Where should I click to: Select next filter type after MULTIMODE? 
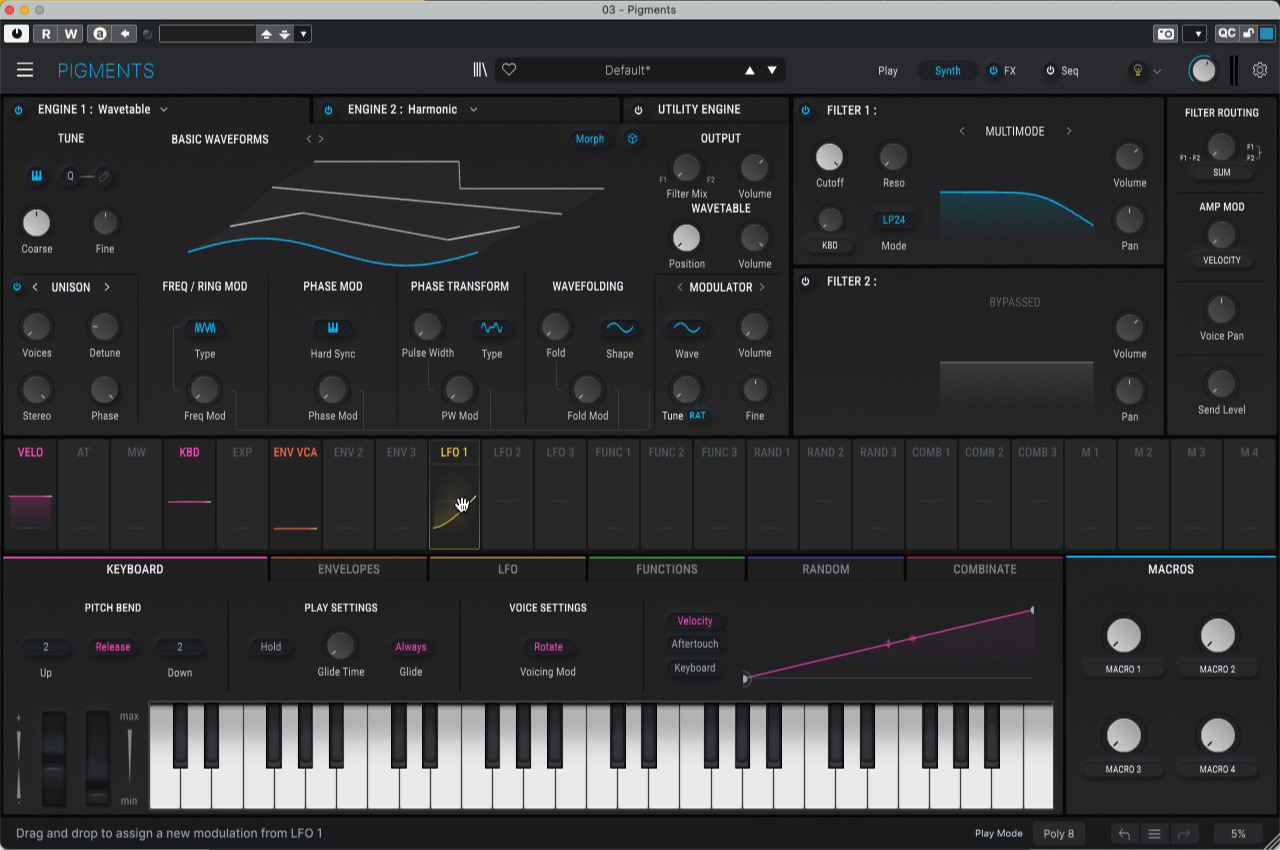[x=1068, y=132]
